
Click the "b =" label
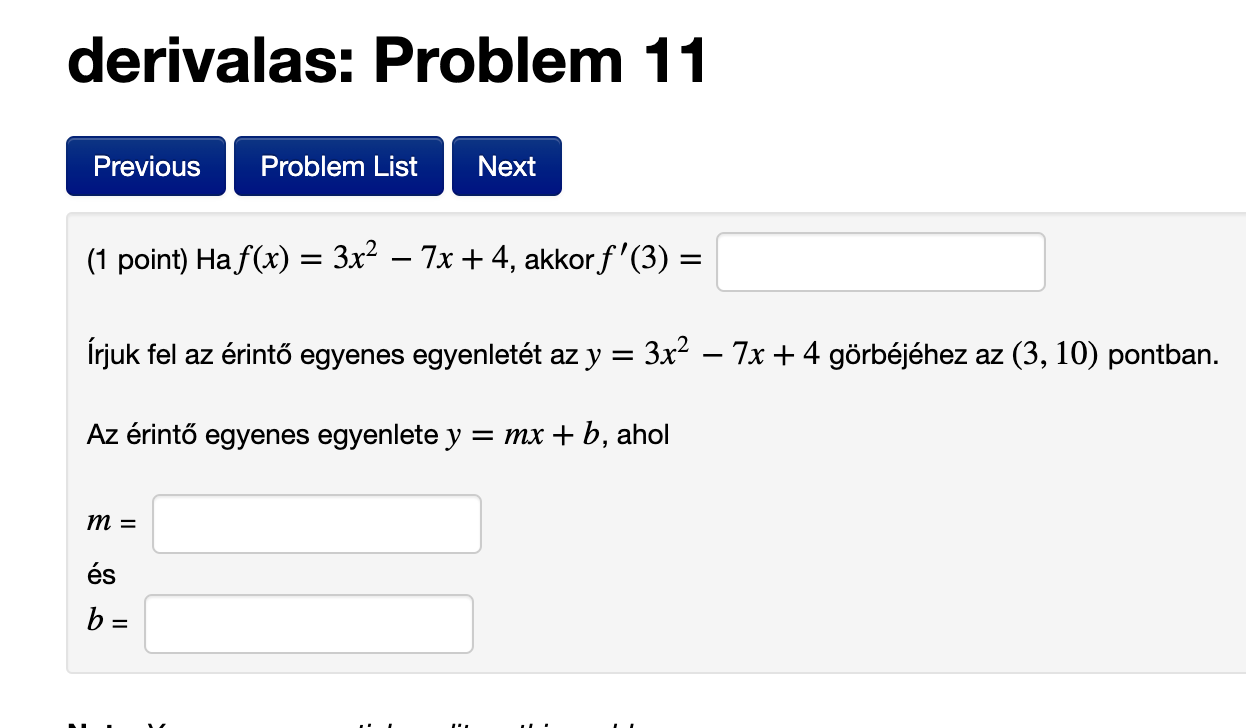(107, 623)
